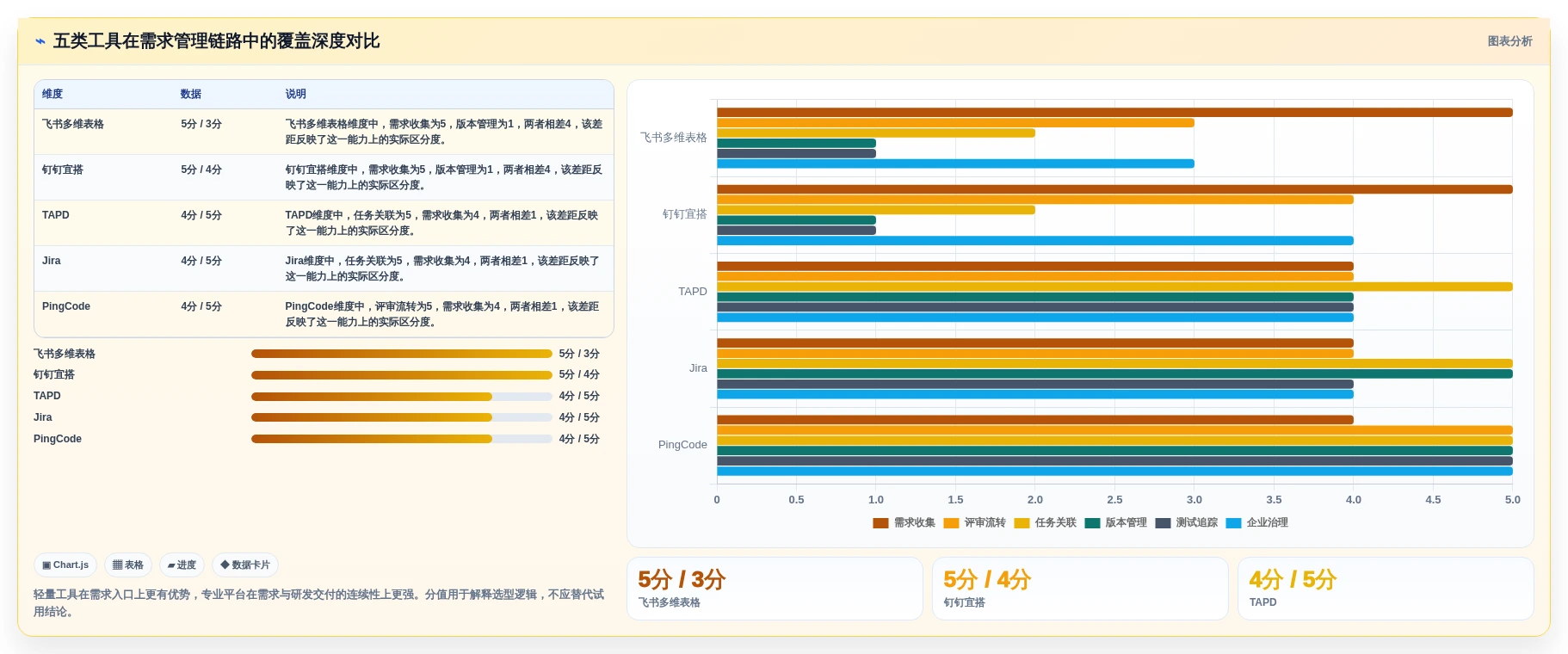Click the Chart.js chip icon

(46, 565)
